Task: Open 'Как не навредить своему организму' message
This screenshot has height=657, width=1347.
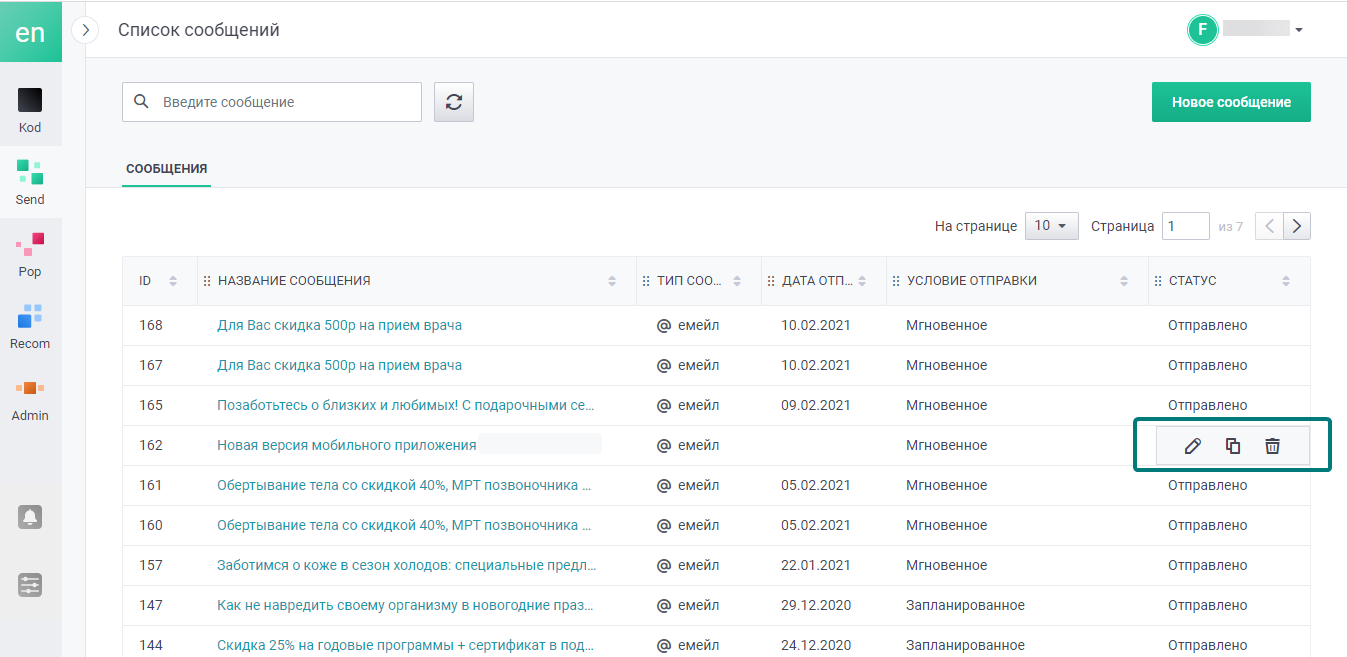Action: [406, 605]
